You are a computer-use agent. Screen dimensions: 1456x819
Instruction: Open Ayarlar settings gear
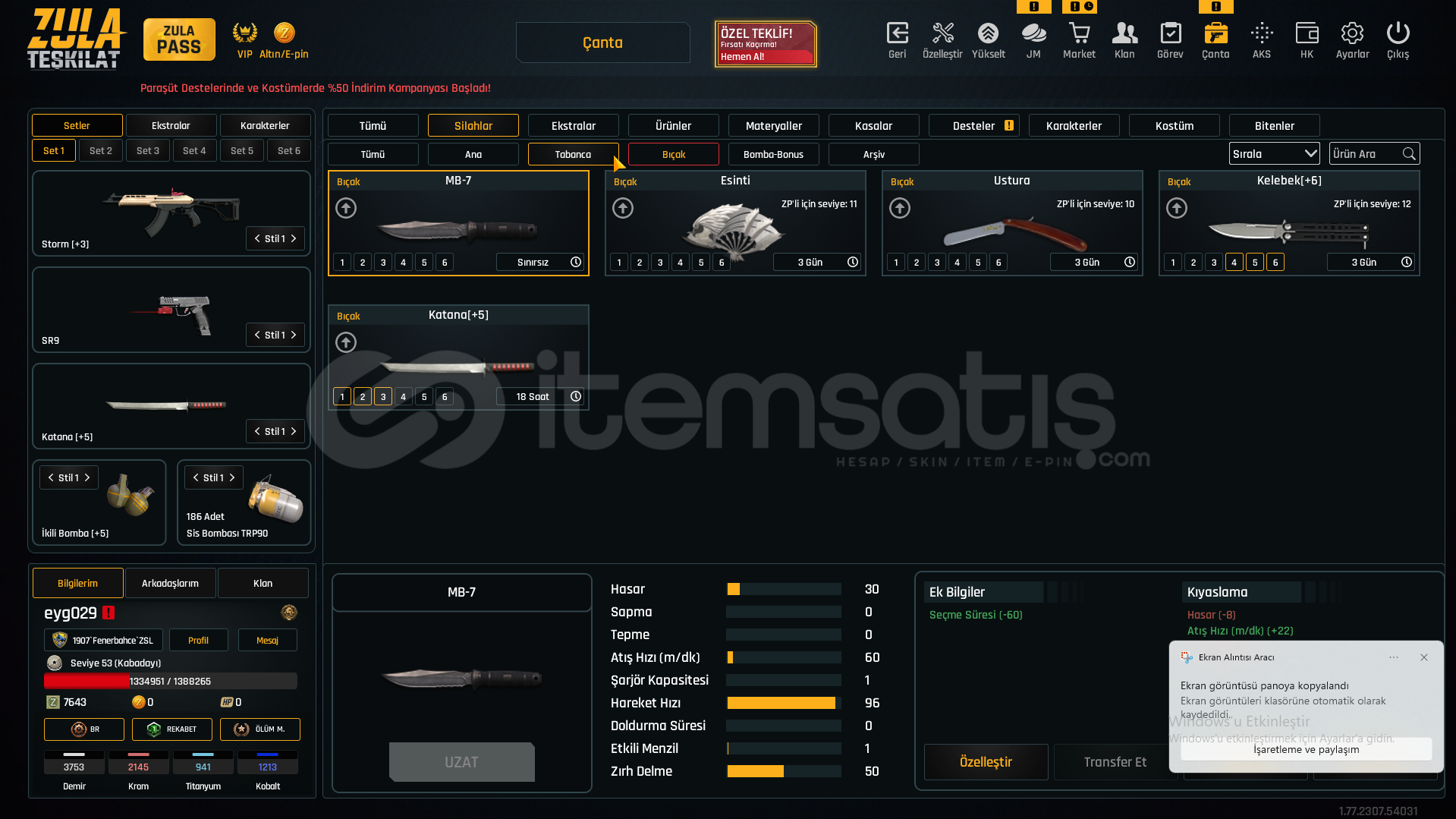[1352, 33]
